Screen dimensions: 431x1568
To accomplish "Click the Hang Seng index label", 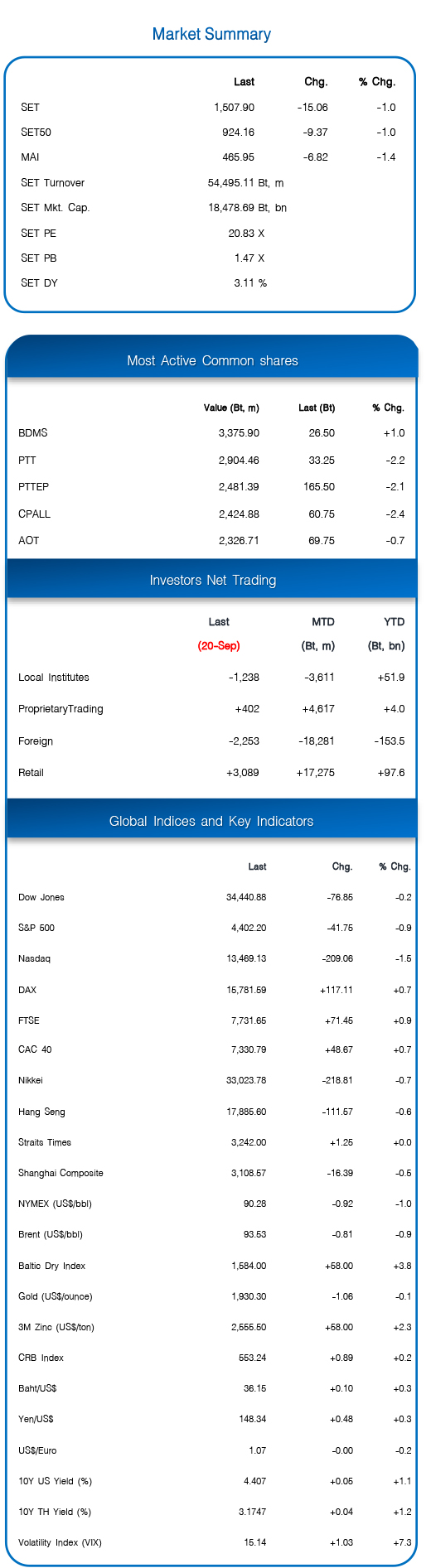I will [41, 1112].
